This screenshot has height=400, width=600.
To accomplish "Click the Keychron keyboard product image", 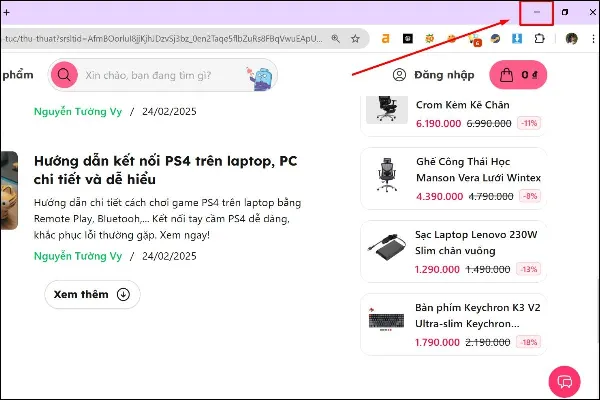I will point(386,320).
